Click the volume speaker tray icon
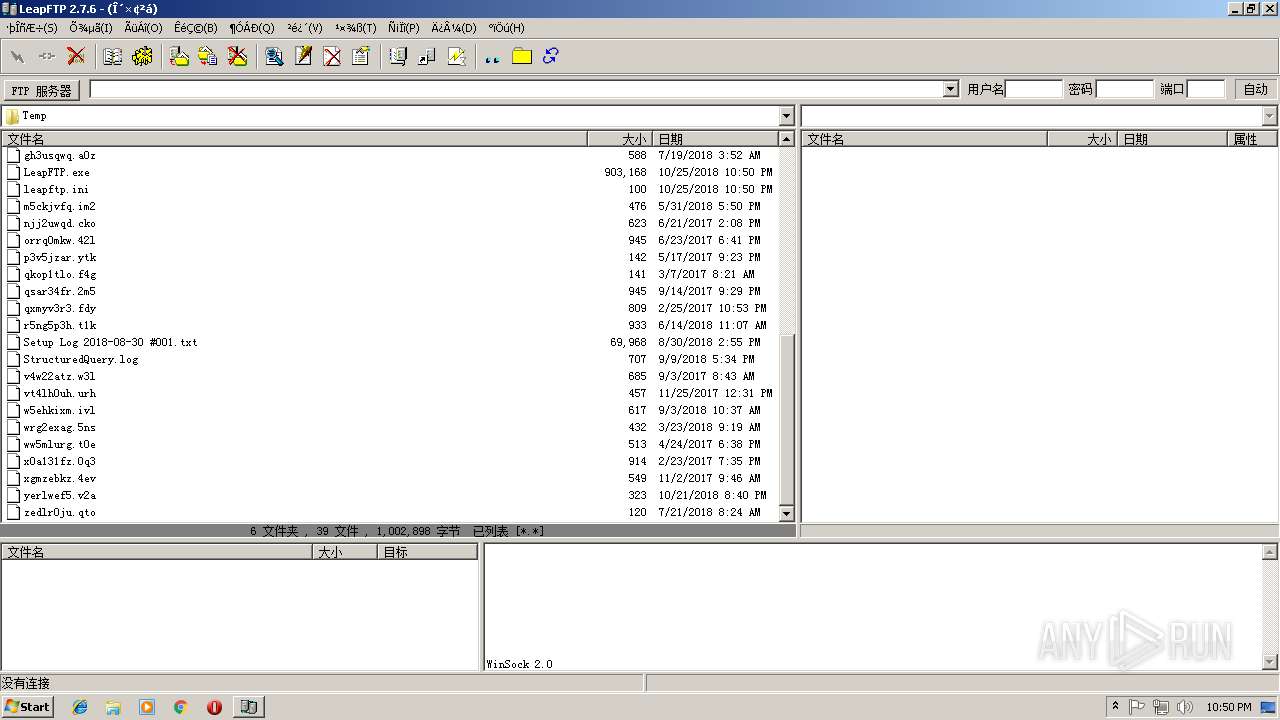The width and height of the screenshot is (1280, 720). [x=1183, y=707]
